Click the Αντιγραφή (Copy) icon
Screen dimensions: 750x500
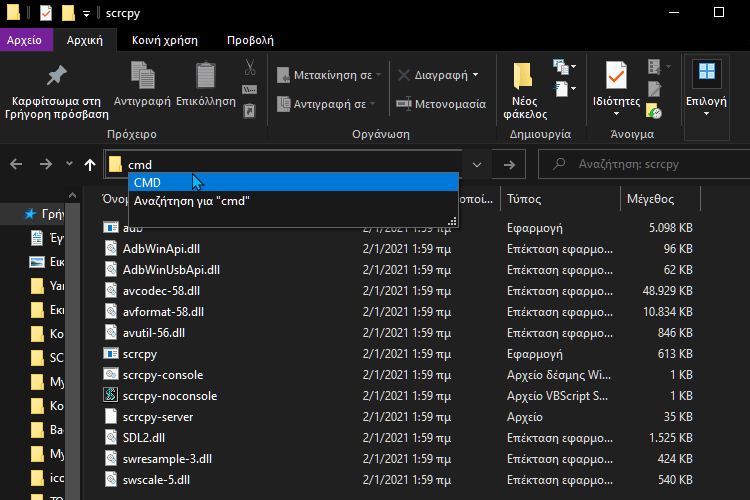142,75
